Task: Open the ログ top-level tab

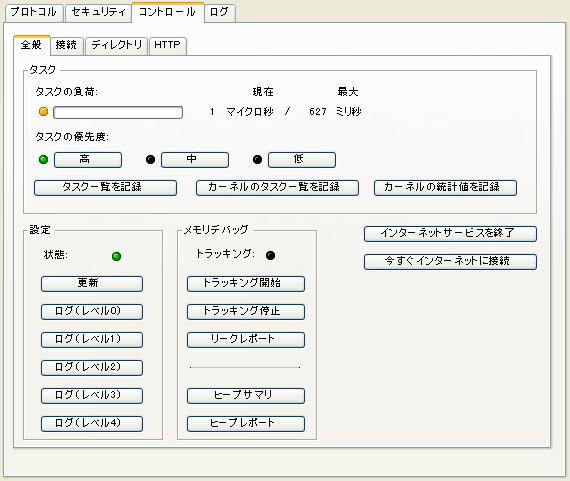Action: (x=219, y=12)
